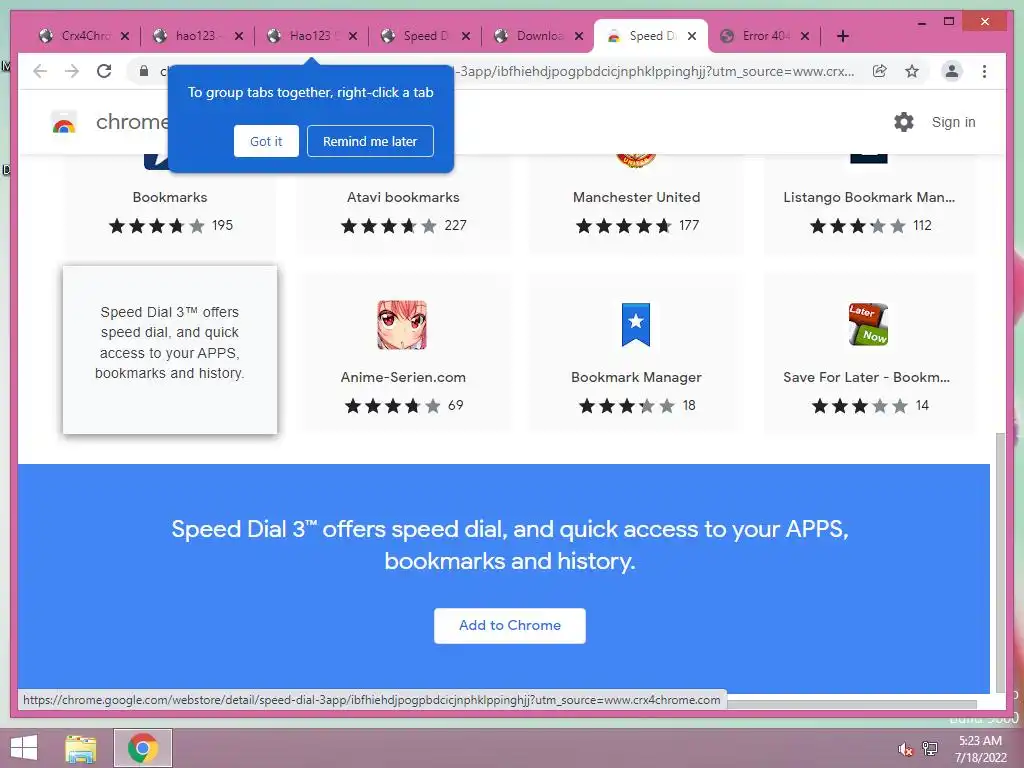1024x768 pixels.
Task: Click the Speed Dial 3 description card
Action: tap(170, 349)
